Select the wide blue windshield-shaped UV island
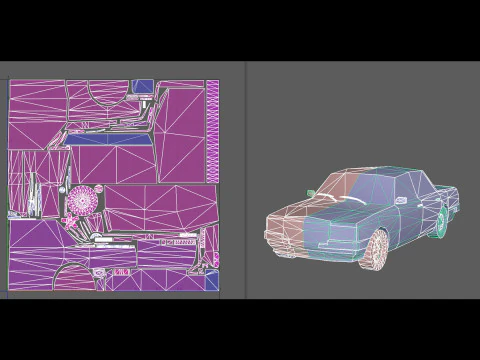480x360 pixels. 107,139
